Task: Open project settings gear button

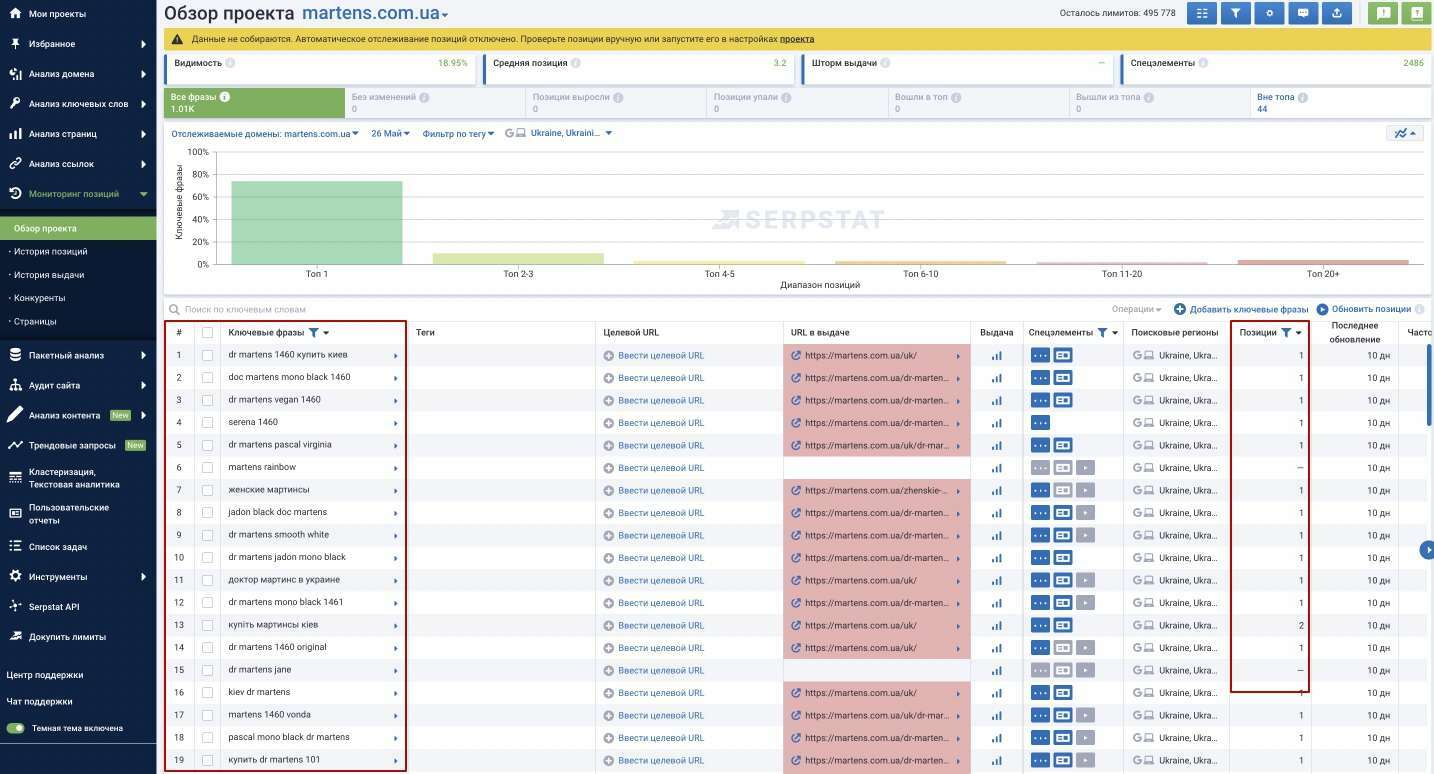Action: 1269,13
